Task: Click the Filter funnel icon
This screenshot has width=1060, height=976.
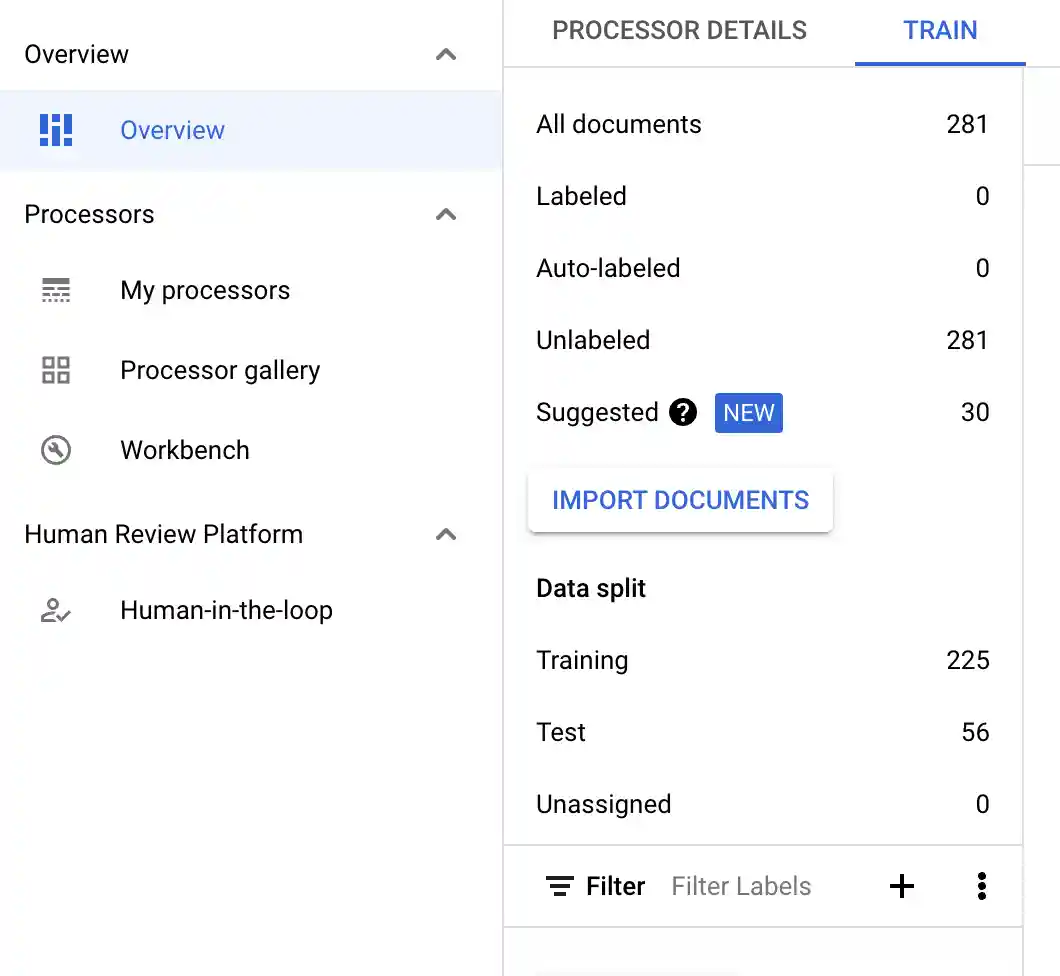Action: [560, 886]
